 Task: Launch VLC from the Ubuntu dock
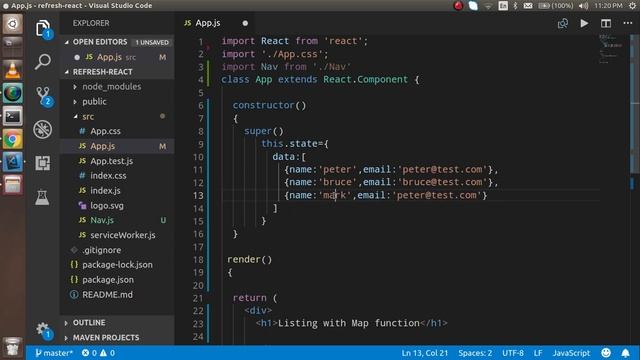pos(13,70)
